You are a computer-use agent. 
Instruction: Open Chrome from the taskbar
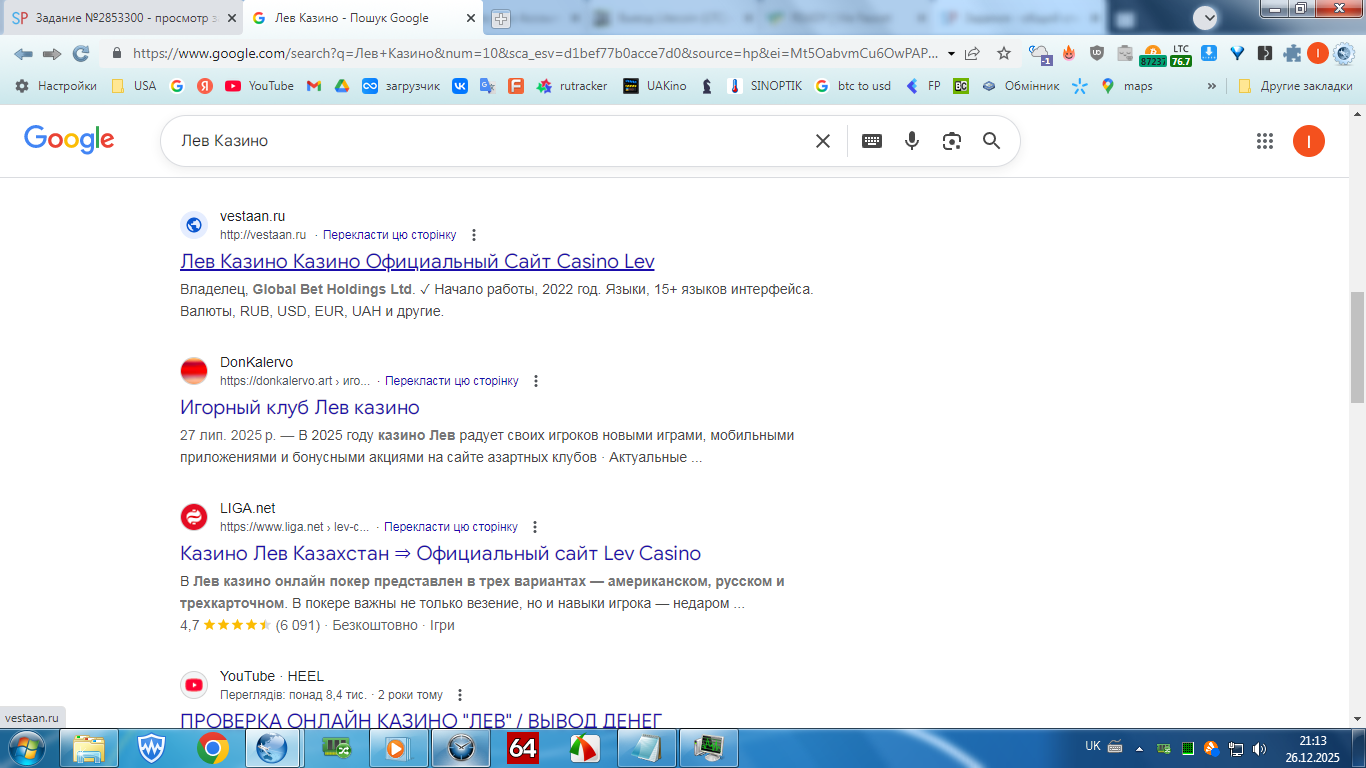pos(212,748)
